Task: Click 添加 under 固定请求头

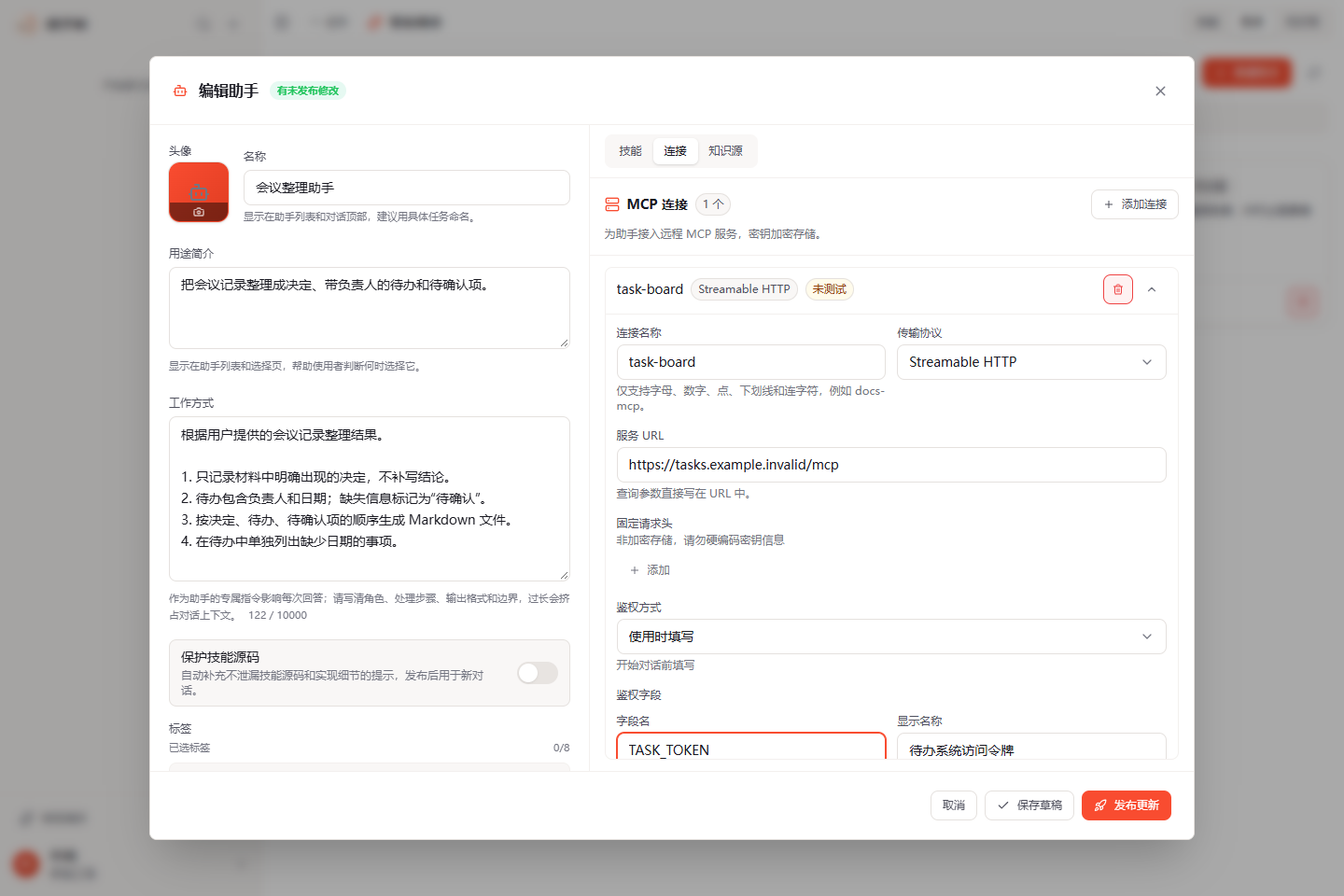Action: 650,570
